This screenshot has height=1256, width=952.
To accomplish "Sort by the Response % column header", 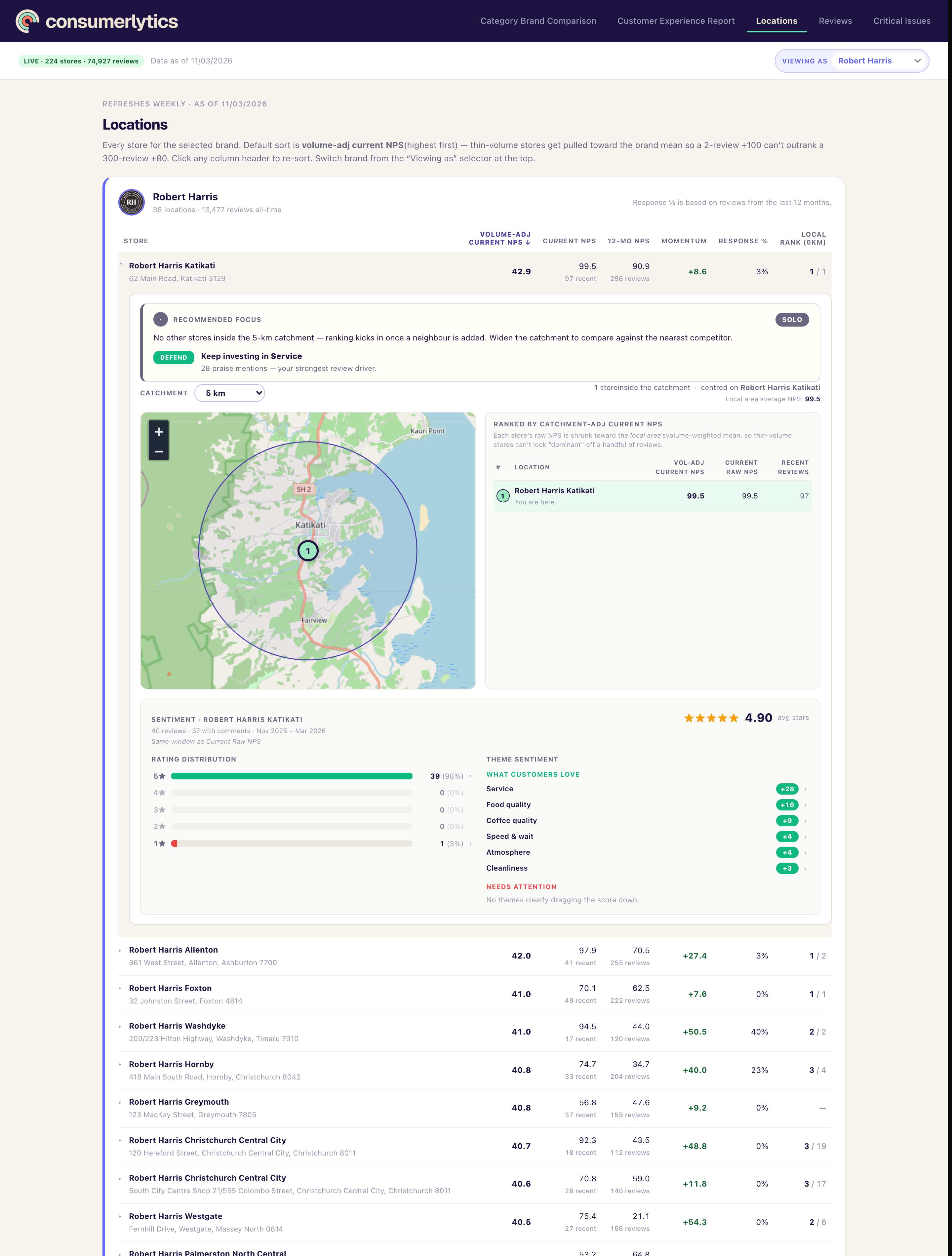I will (743, 241).
